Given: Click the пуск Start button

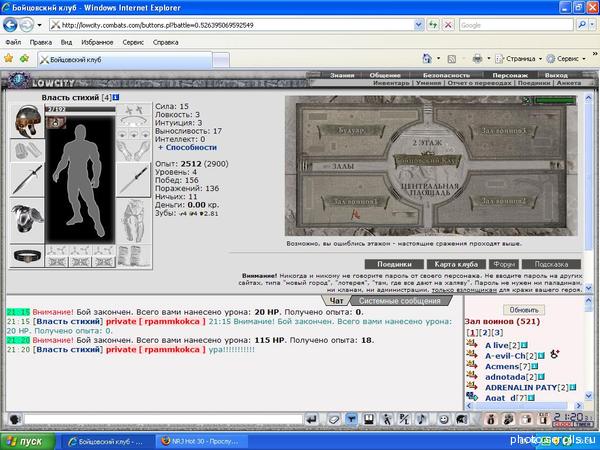Looking at the screenshot, I should click(28, 442).
